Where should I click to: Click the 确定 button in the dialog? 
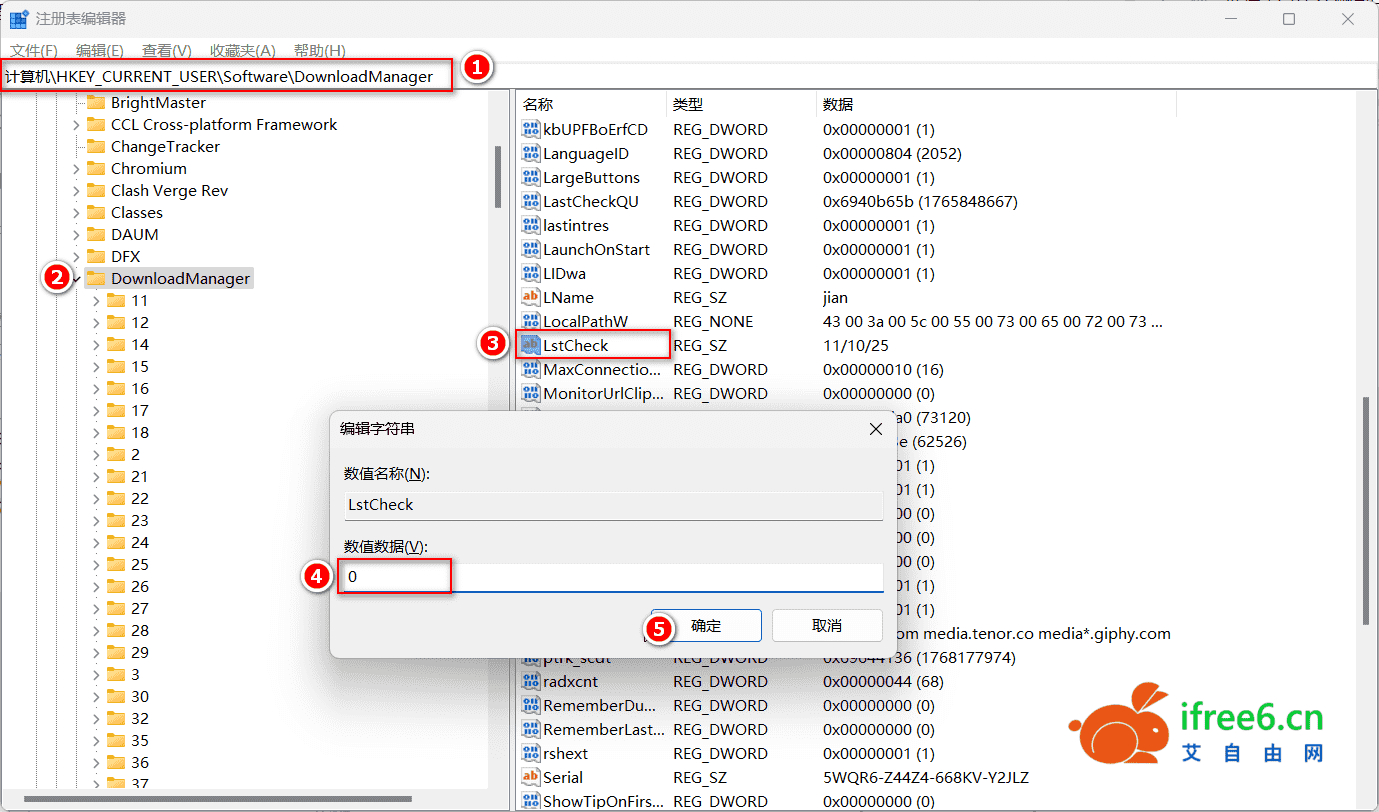click(706, 626)
